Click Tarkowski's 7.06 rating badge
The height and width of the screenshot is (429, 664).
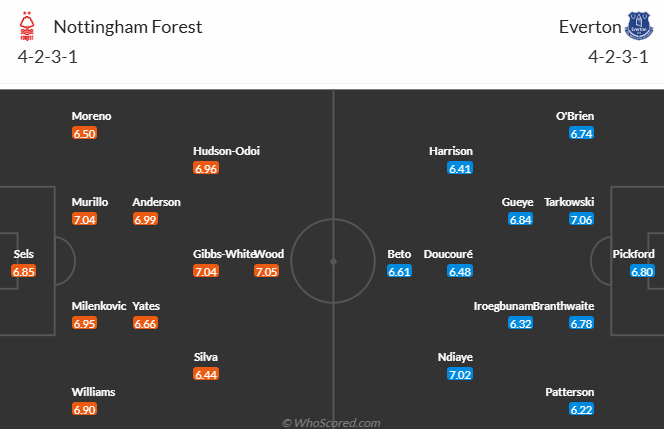click(x=582, y=219)
